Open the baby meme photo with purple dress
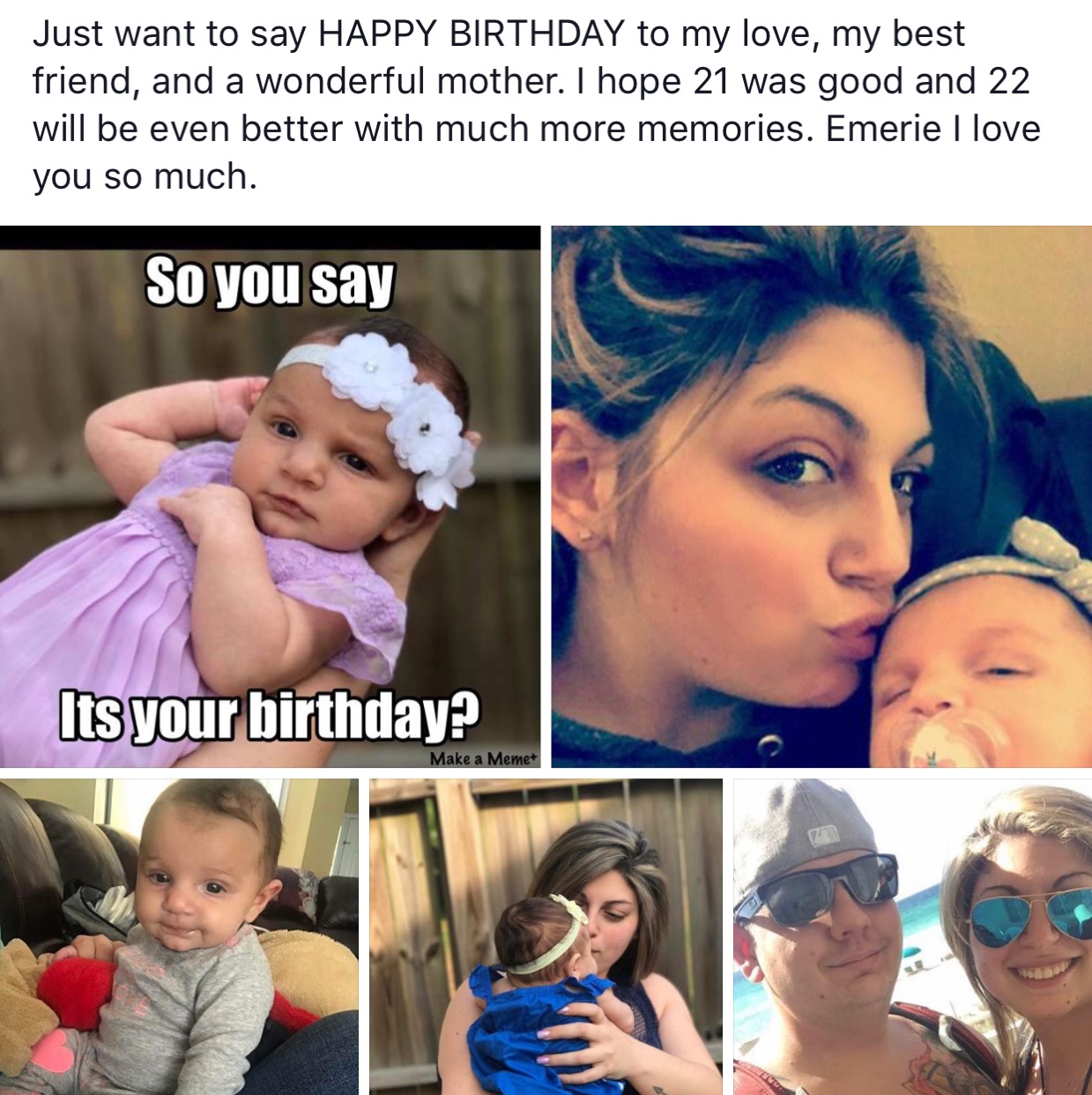The image size is (1092, 1095). 270,496
